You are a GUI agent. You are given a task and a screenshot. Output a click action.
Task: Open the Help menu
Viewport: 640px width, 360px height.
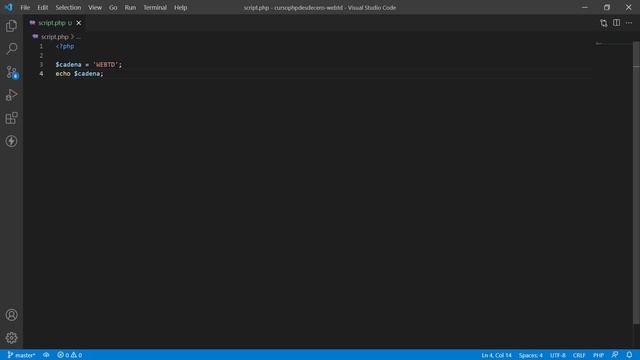pos(180,7)
